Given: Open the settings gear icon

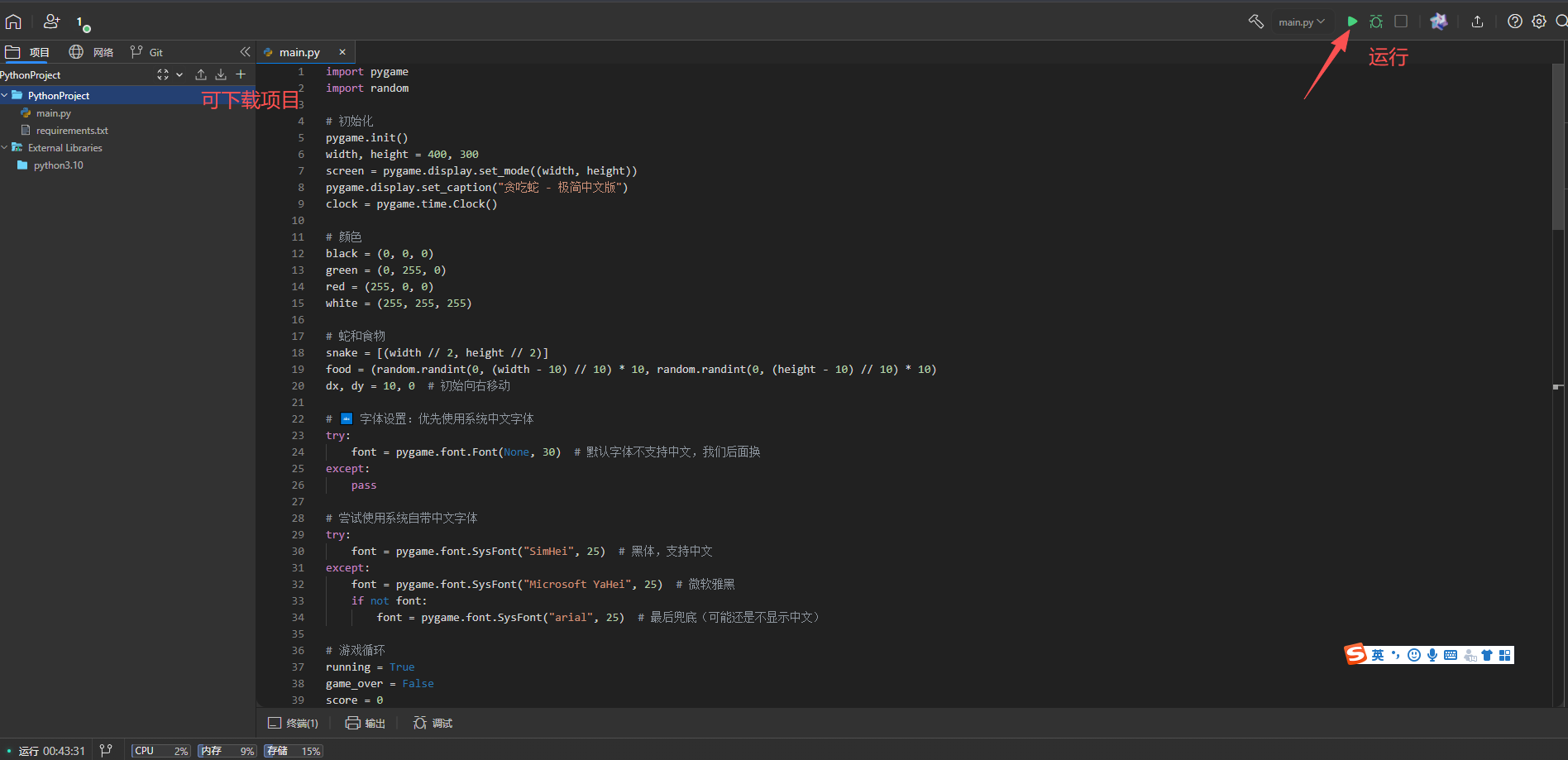Looking at the screenshot, I should [1539, 22].
